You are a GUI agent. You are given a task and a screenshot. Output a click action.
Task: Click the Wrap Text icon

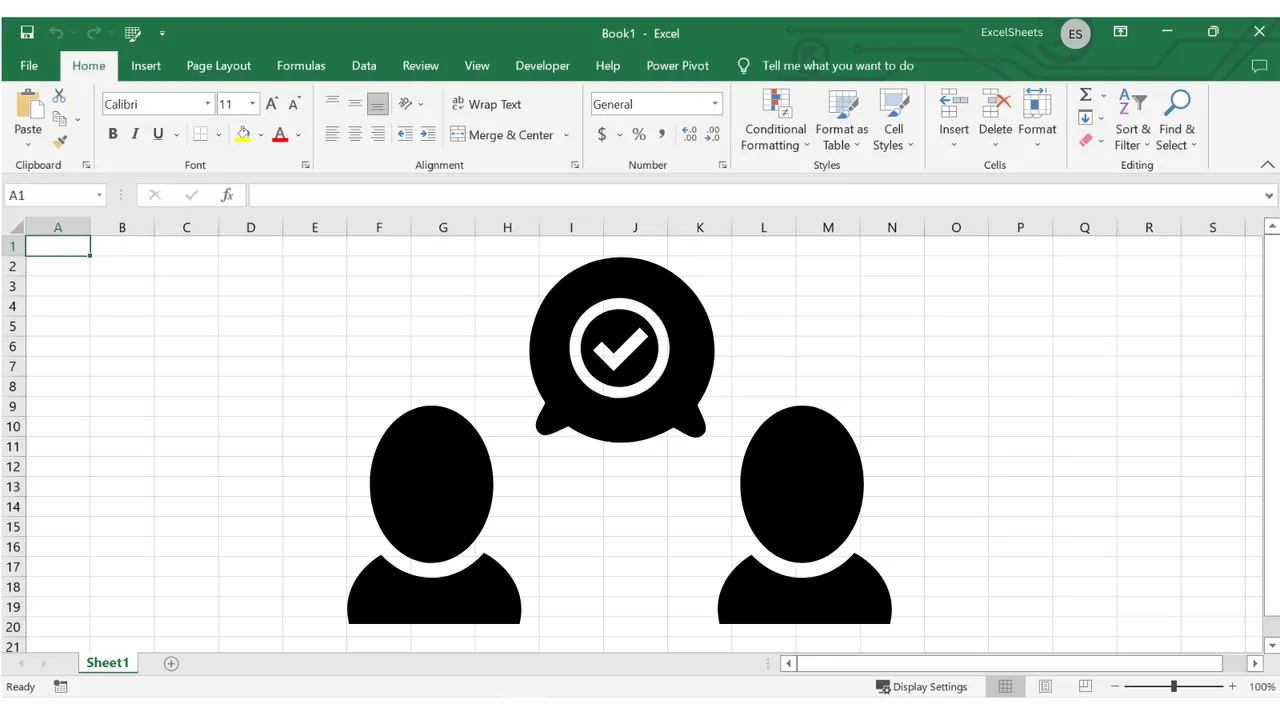pyautogui.click(x=487, y=104)
